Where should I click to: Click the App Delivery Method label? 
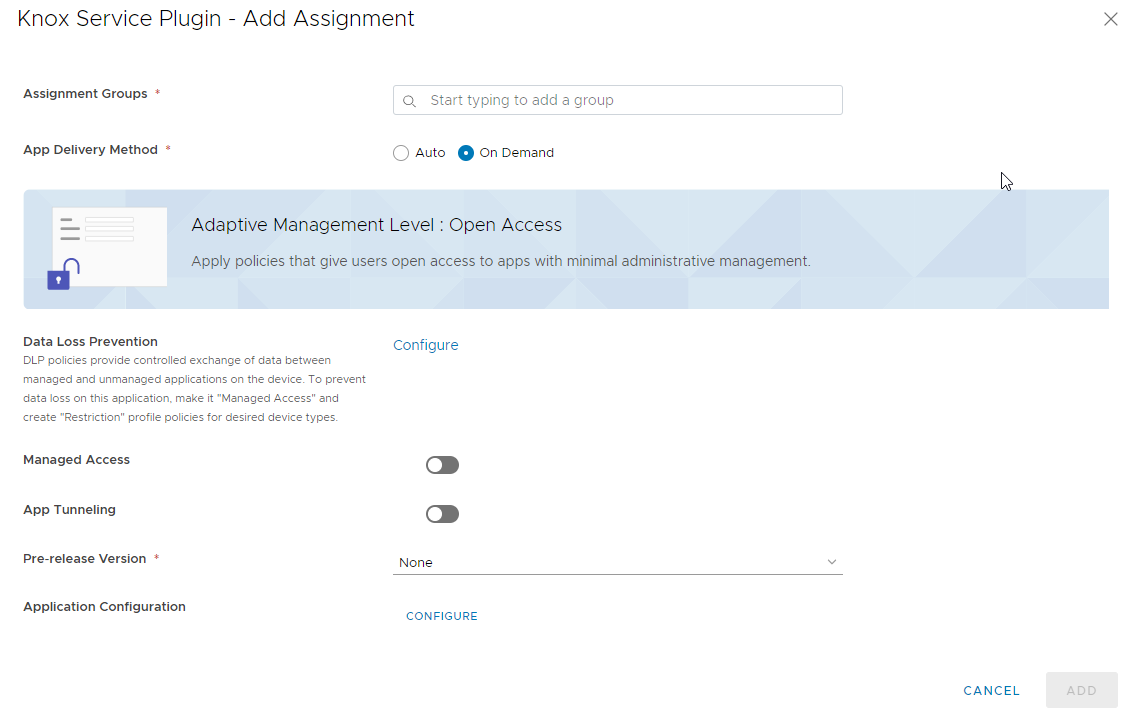(90, 150)
